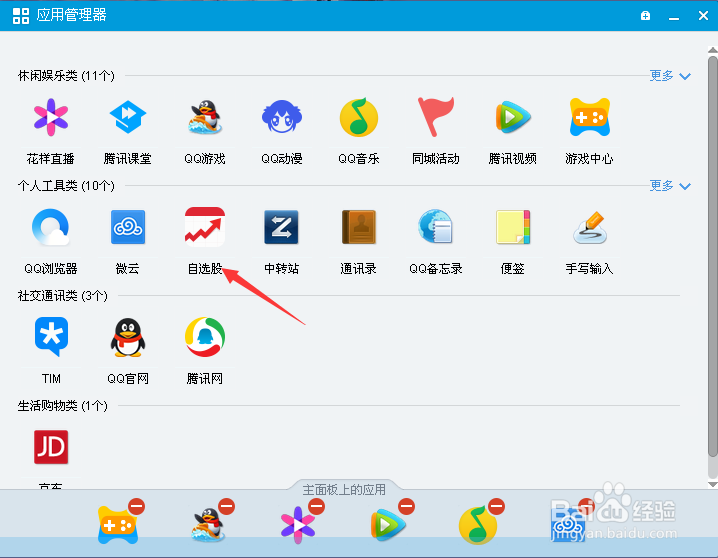
Task: Remove 腾讯视频 from main panel
Action: 407,506
